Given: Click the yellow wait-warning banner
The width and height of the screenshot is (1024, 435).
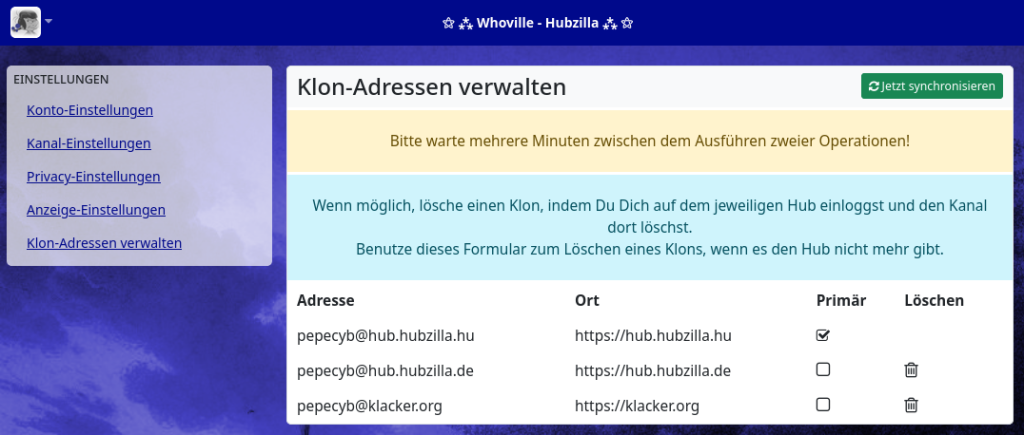Looking at the screenshot, I should (x=649, y=141).
